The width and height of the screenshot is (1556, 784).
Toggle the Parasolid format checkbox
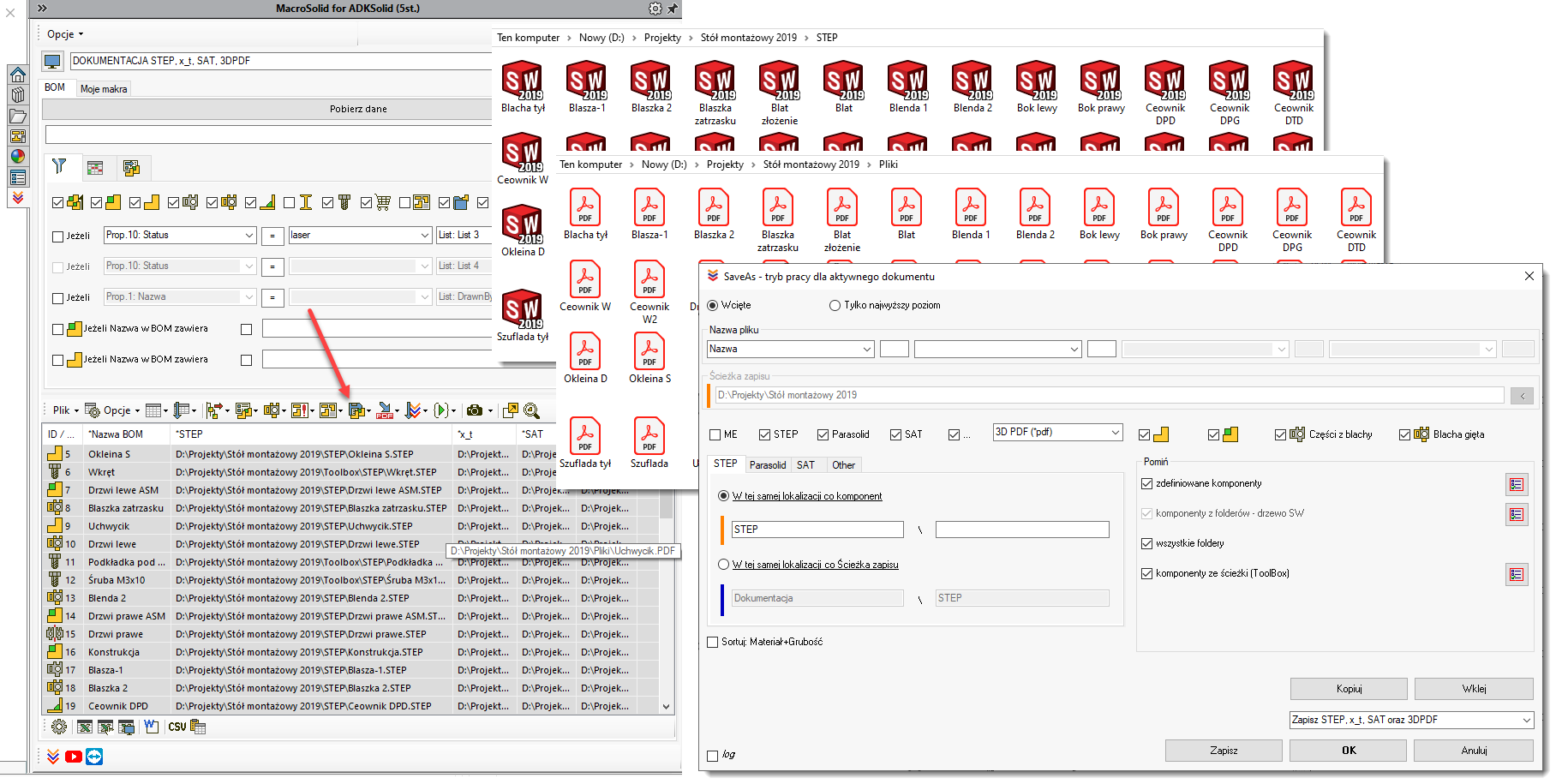[823, 435]
